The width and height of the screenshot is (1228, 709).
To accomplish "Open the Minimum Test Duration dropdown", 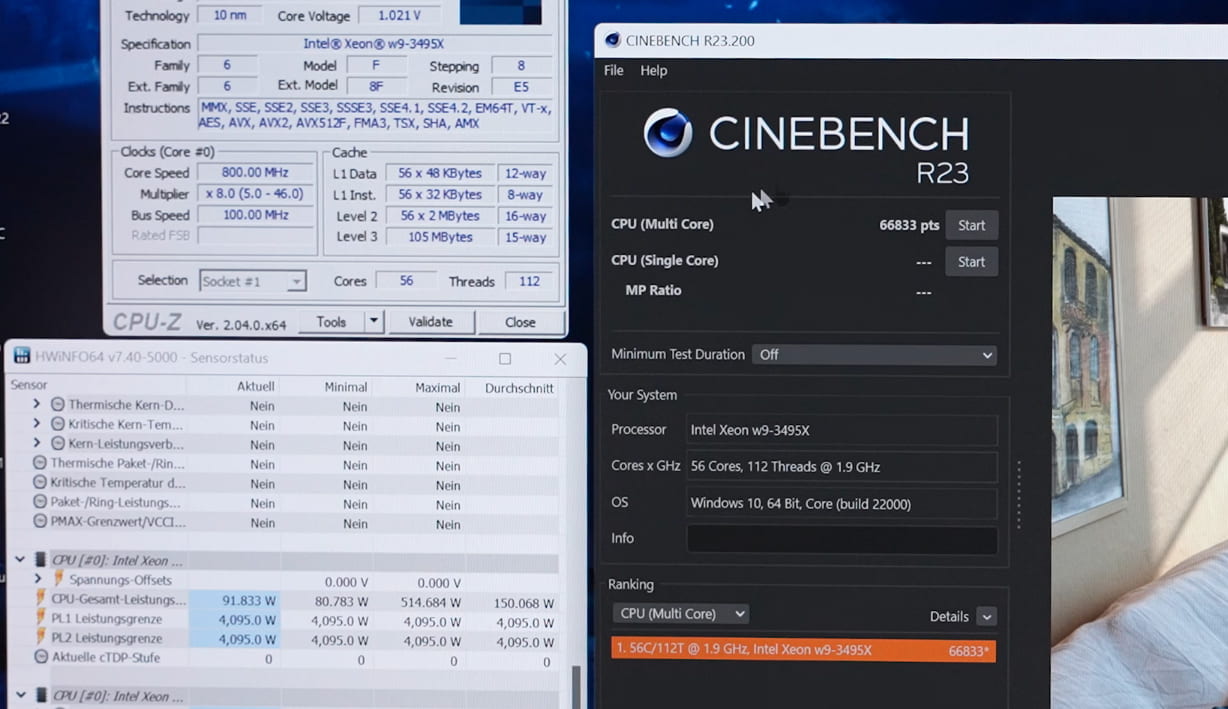I will (x=874, y=355).
